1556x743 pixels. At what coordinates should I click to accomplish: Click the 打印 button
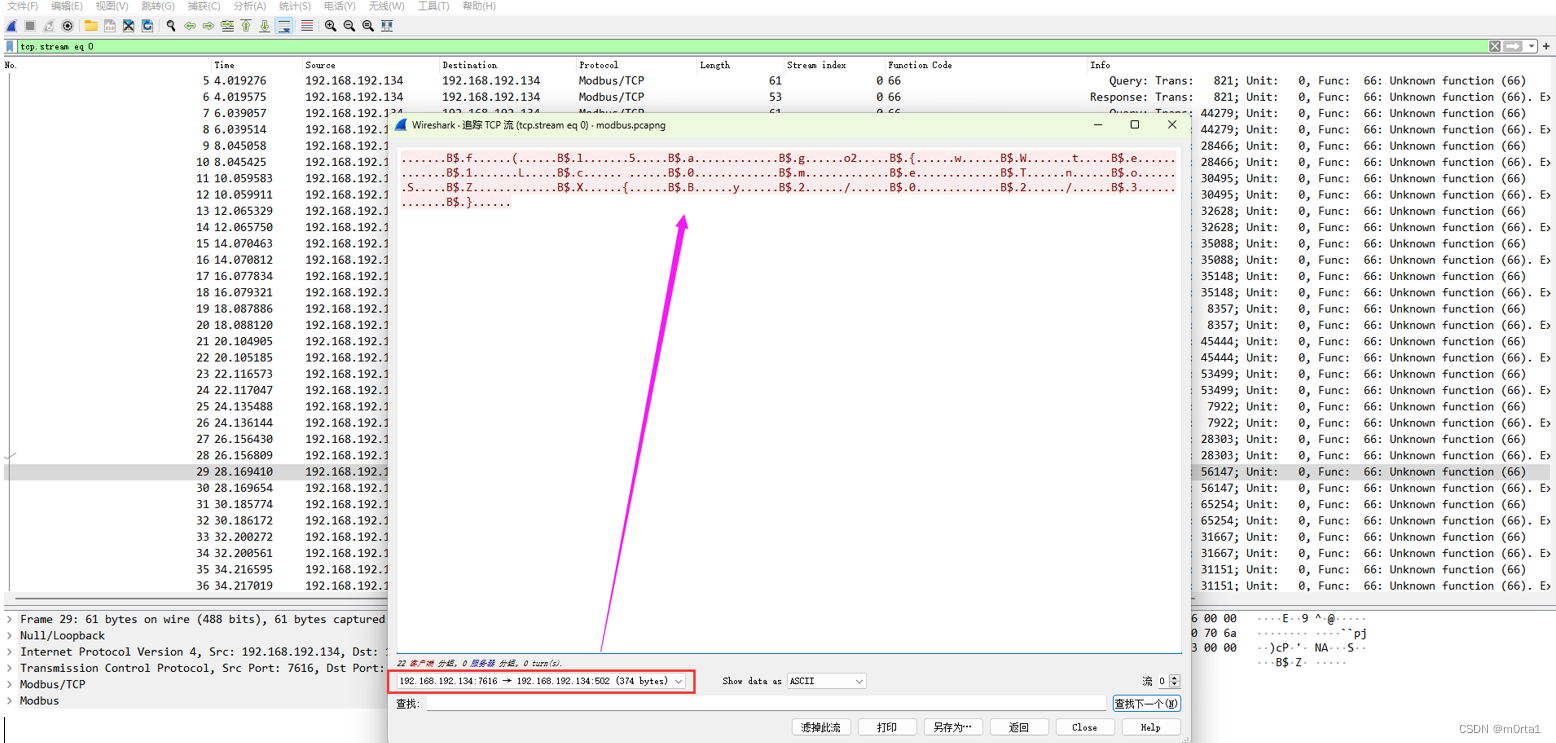coord(886,727)
